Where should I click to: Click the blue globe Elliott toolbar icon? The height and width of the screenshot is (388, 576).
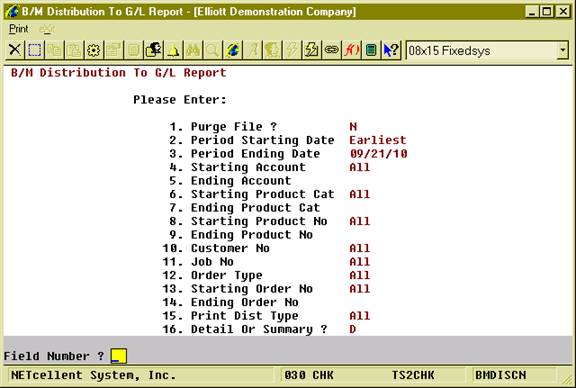[x=233, y=50]
